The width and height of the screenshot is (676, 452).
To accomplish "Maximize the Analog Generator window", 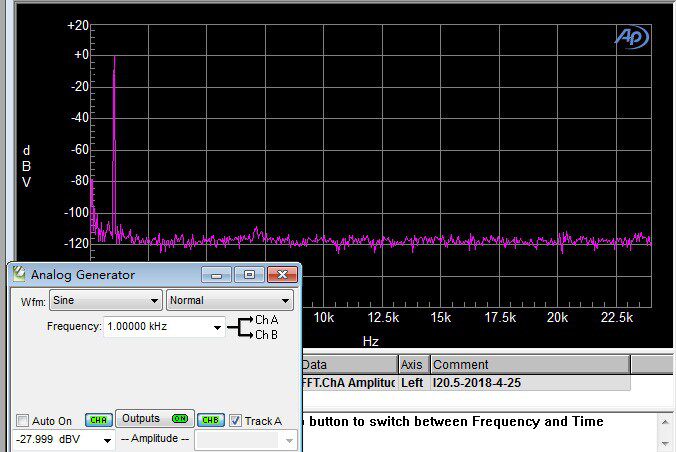I will [x=249, y=275].
